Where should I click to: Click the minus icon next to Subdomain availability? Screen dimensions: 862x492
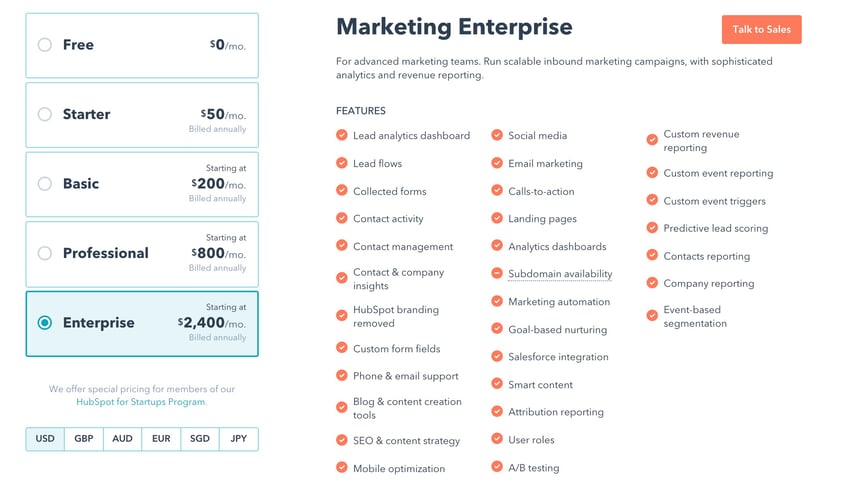tap(497, 273)
